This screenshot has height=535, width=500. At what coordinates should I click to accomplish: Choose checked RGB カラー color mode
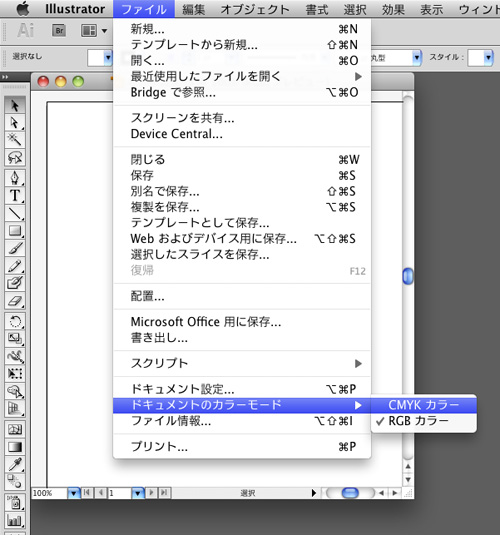tap(424, 421)
